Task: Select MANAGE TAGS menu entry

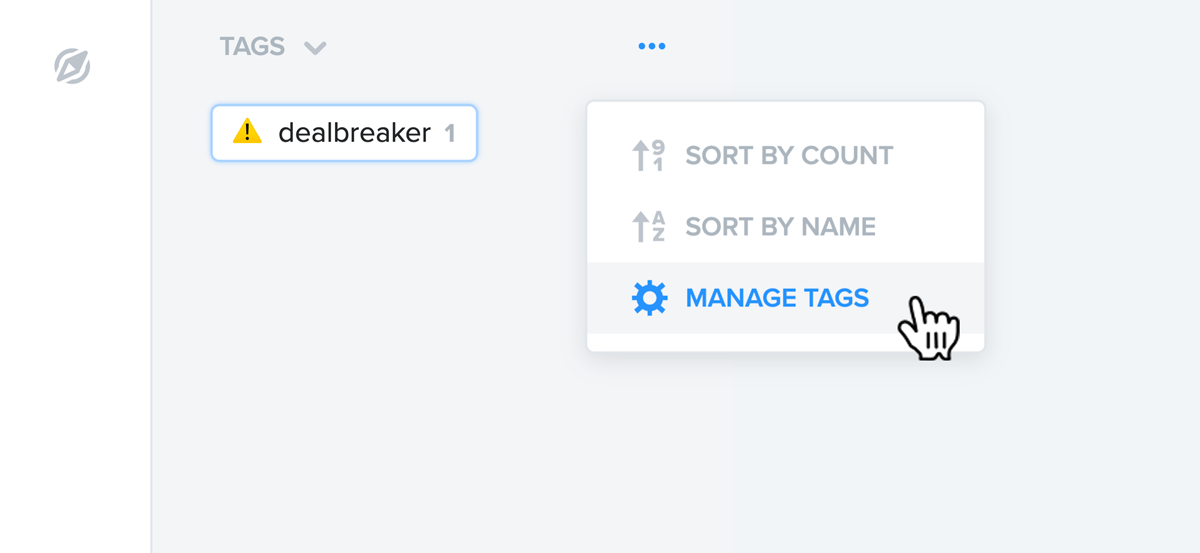Action: pyautogui.click(x=785, y=297)
